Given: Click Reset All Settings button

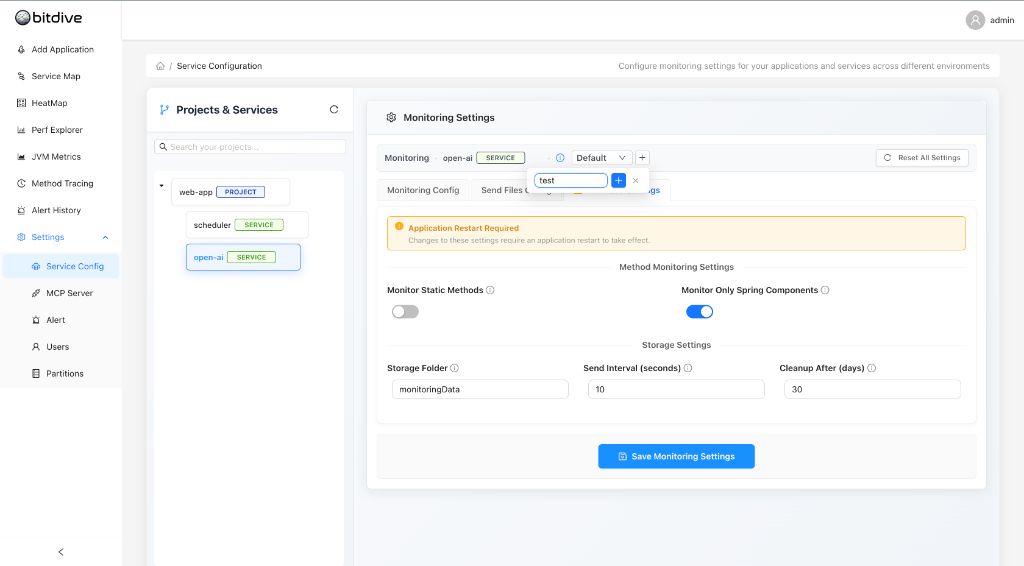Looking at the screenshot, I should [922, 158].
